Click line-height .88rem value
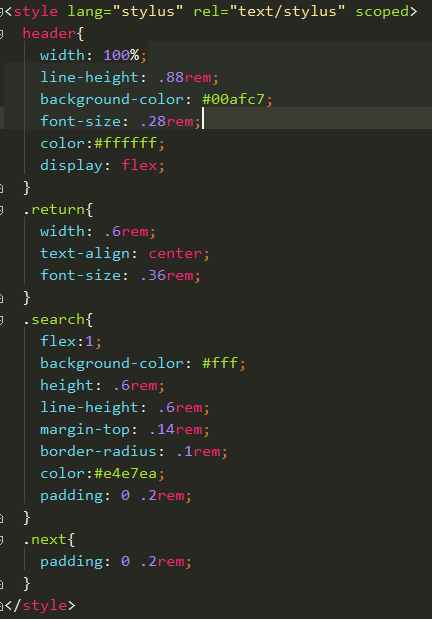Image resolution: width=432 pixels, height=619 pixels. (x=185, y=77)
